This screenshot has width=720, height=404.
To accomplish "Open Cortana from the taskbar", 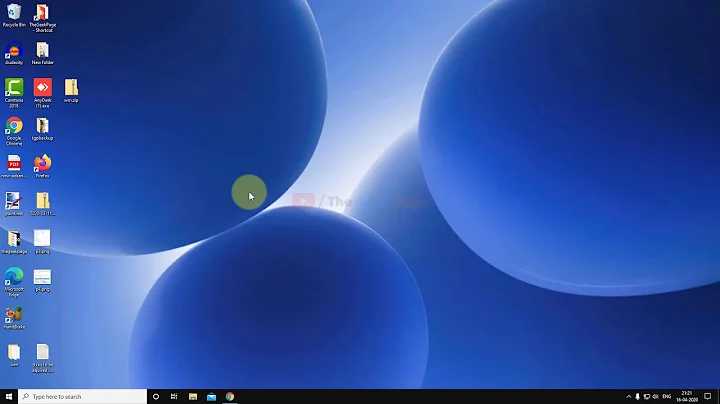I will click(x=156, y=397).
